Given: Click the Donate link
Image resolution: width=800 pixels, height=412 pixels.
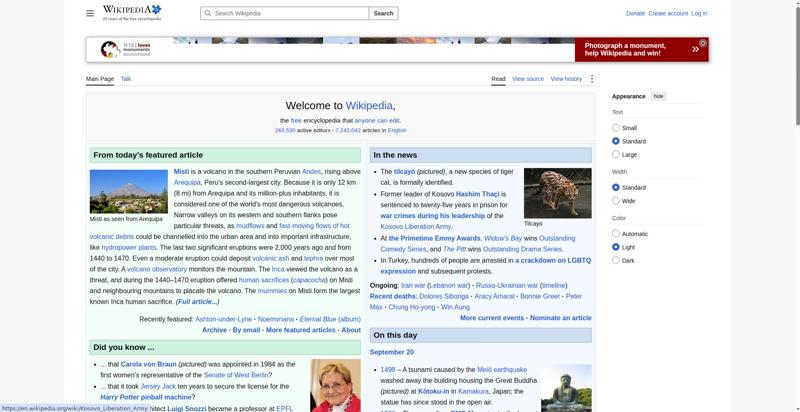Looking at the screenshot, I should (635, 14).
